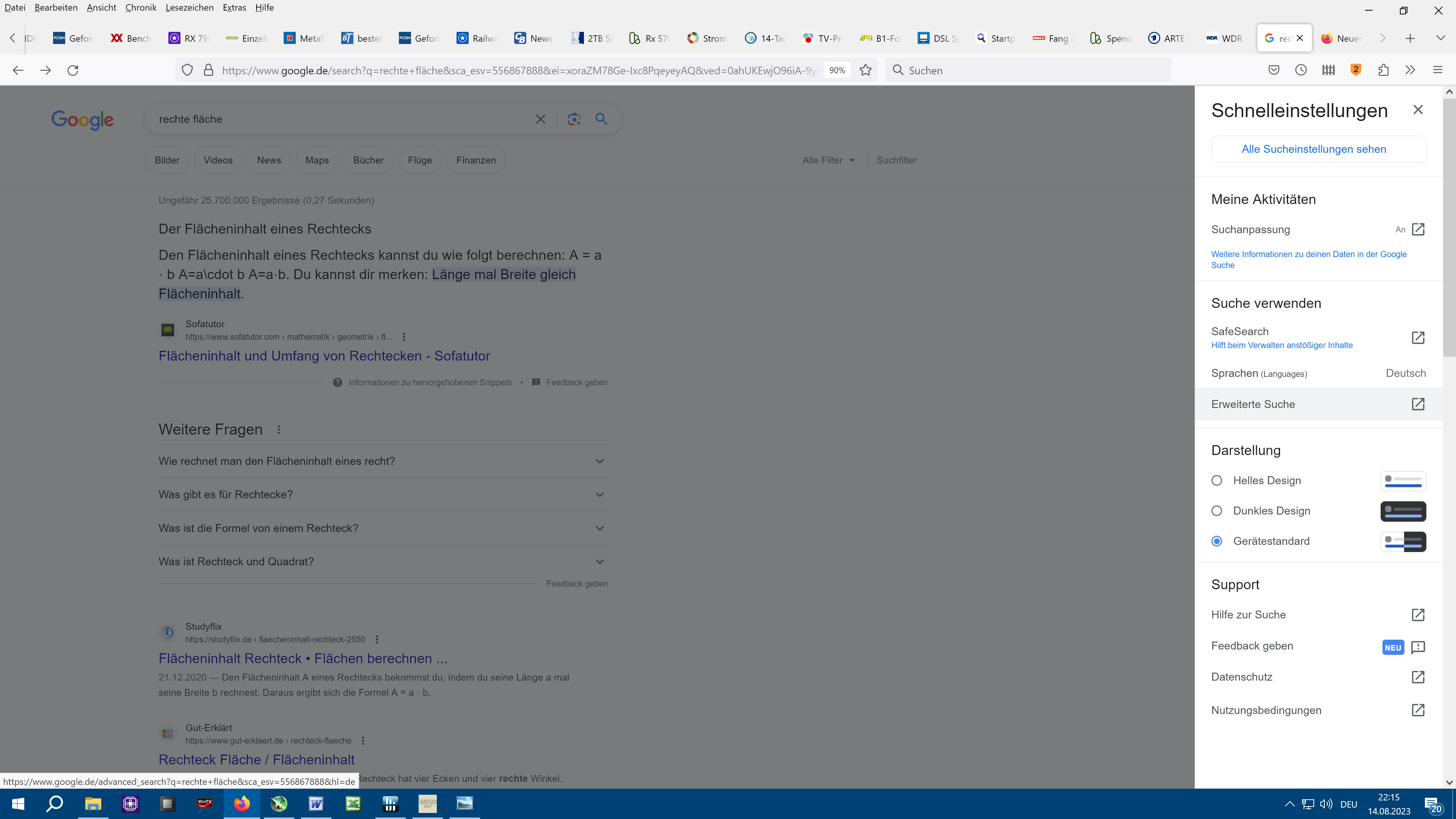Open Firefox history clock icon

[x=1301, y=70]
